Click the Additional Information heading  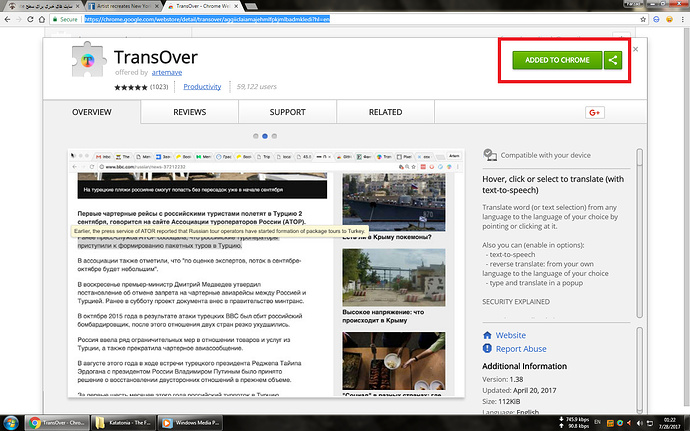tap(525, 366)
